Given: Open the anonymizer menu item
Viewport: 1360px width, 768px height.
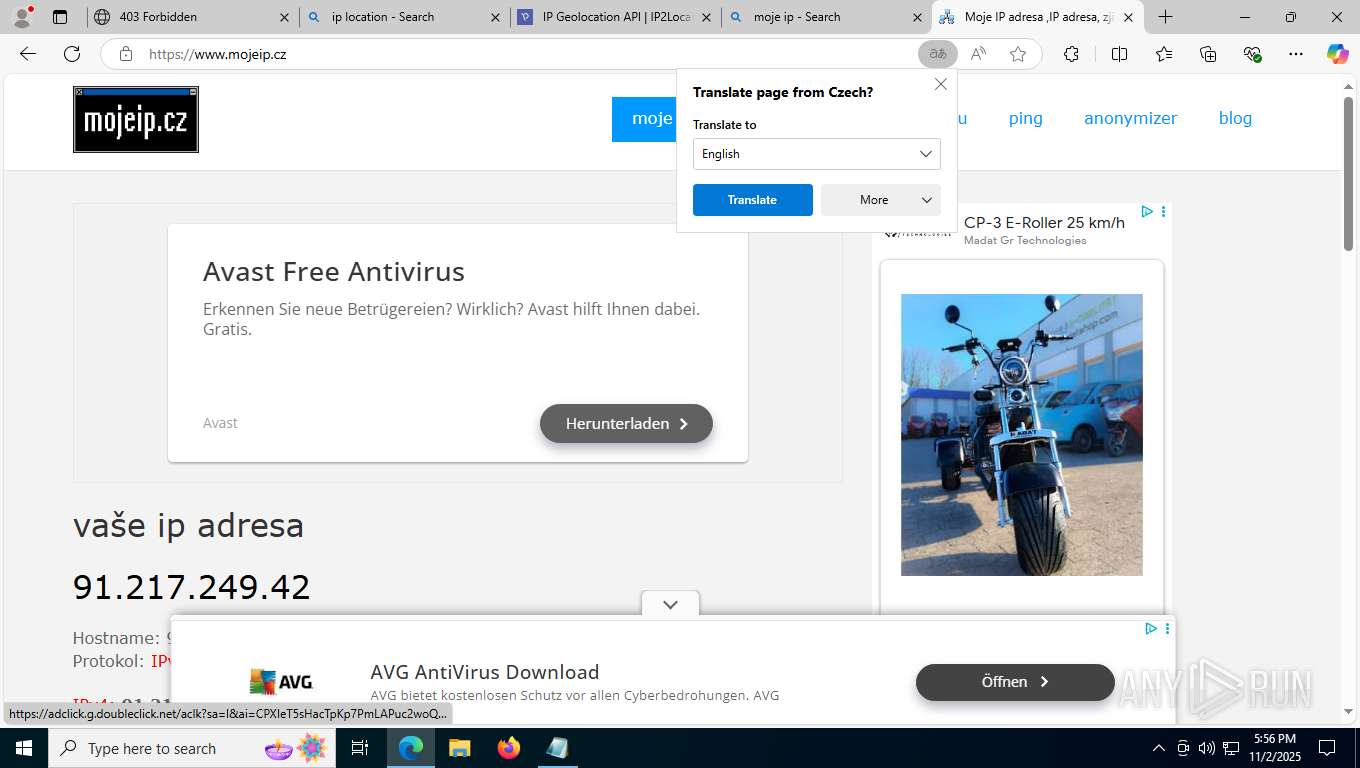Looking at the screenshot, I should (1131, 118).
